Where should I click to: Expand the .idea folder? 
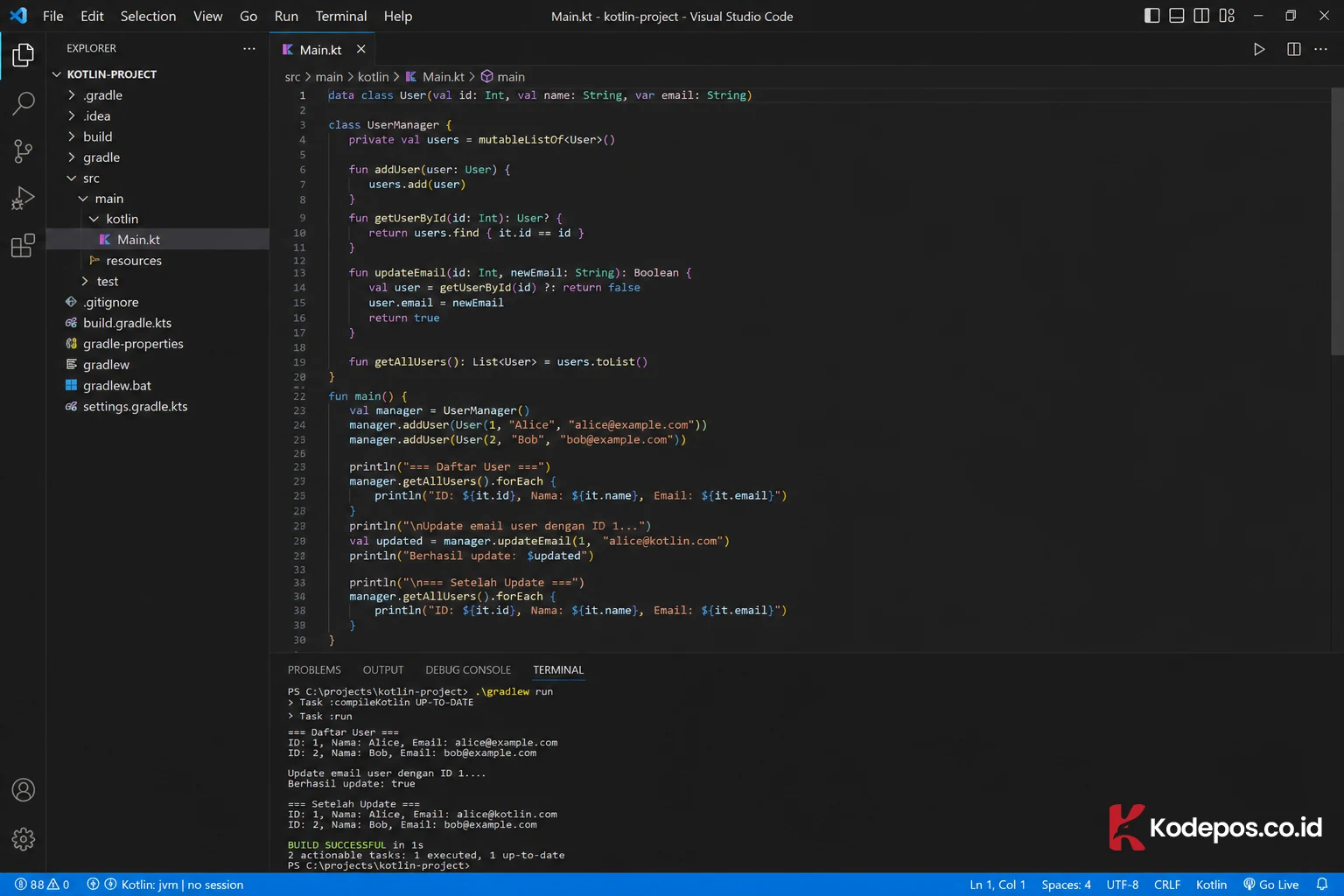pyautogui.click(x=157, y=115)
